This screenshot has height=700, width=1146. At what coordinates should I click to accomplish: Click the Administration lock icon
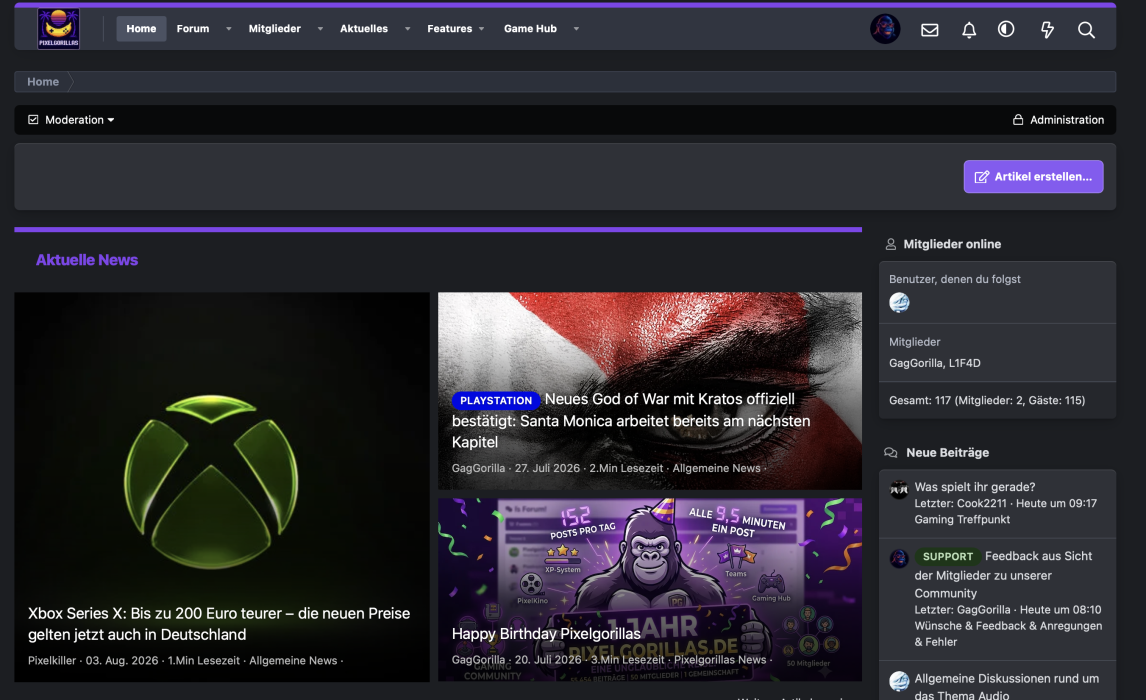(1017, 119)
